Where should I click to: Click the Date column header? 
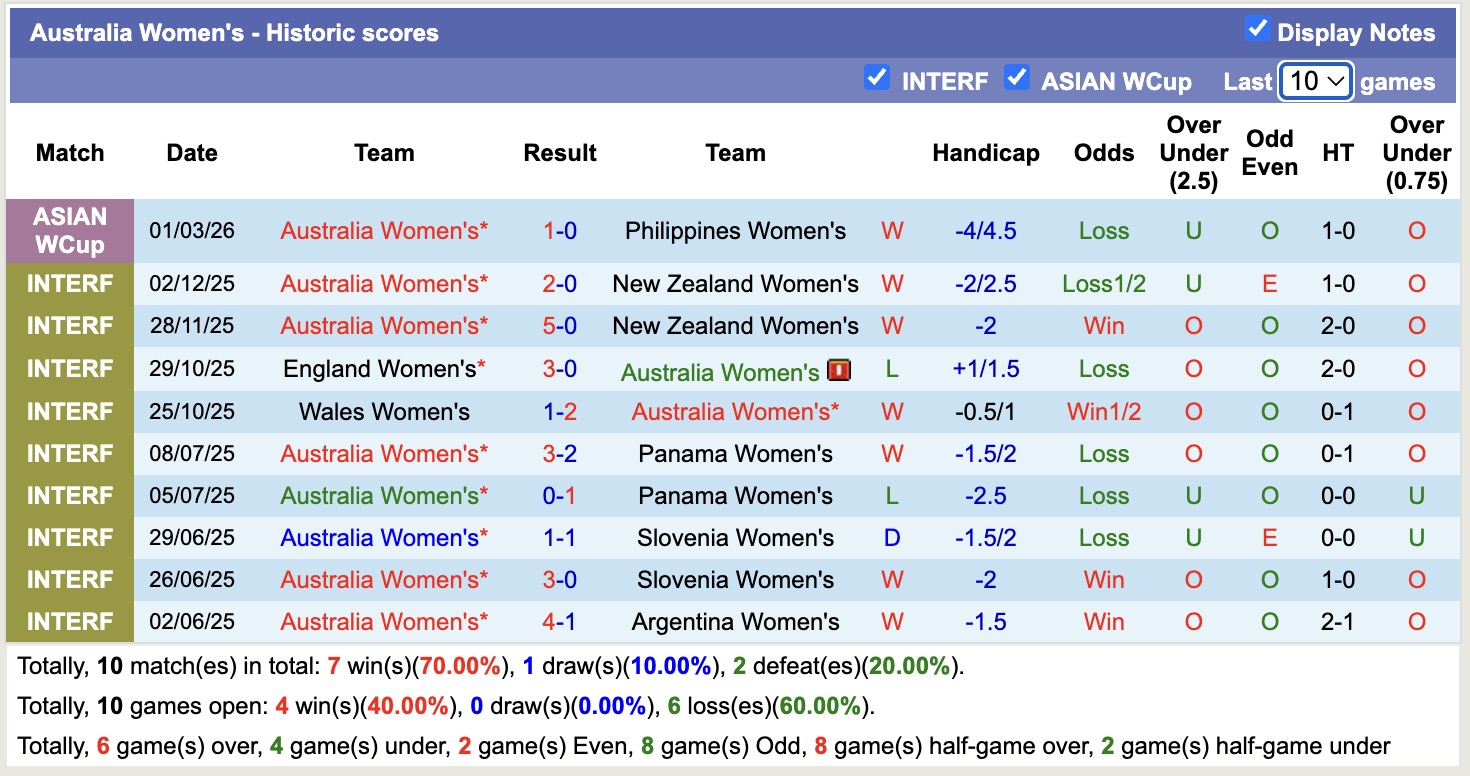click(x=190, y=152)
